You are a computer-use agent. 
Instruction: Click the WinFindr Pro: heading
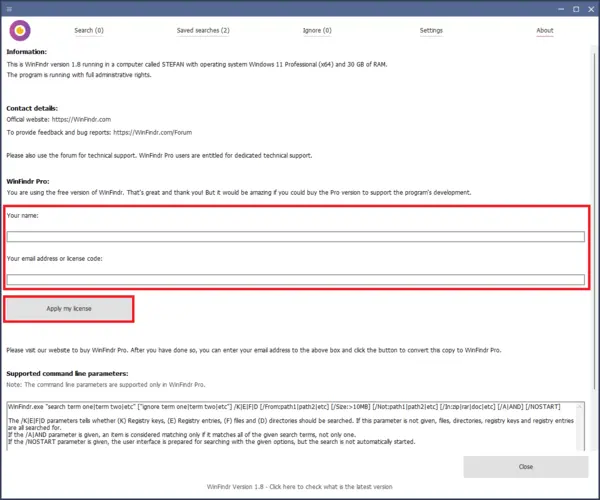tap(28, 181)
